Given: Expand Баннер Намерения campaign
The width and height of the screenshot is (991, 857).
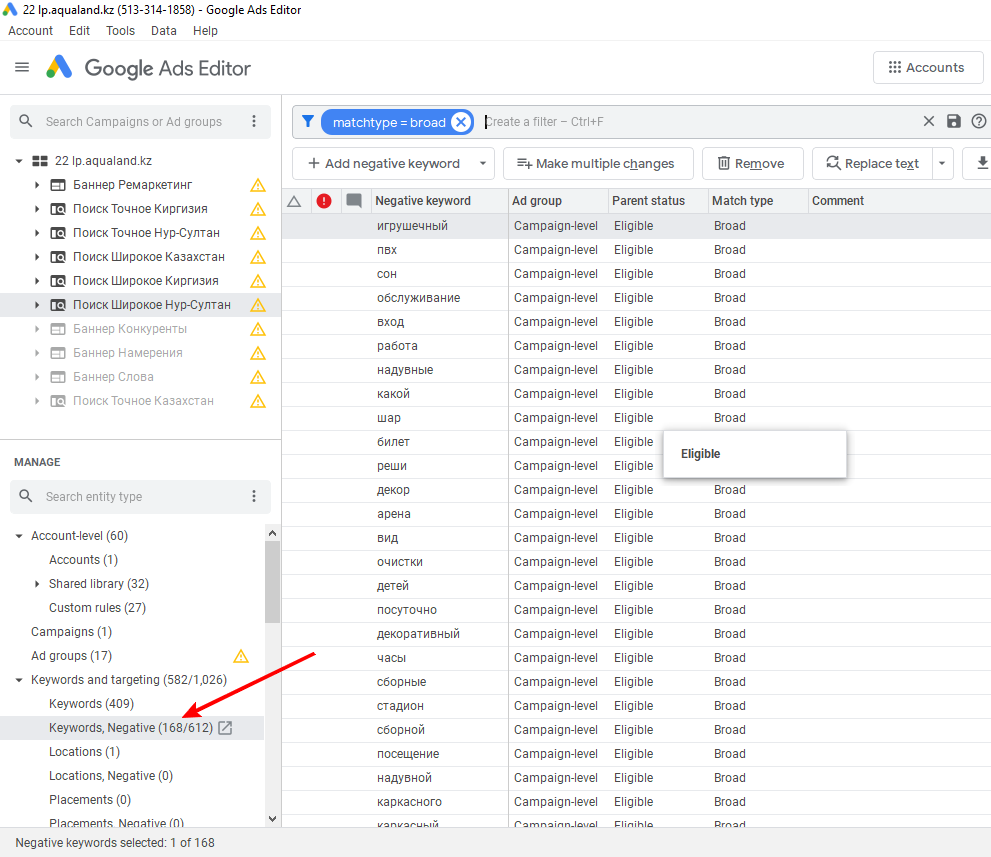Looking at the screenshot, I should (37, 353).
